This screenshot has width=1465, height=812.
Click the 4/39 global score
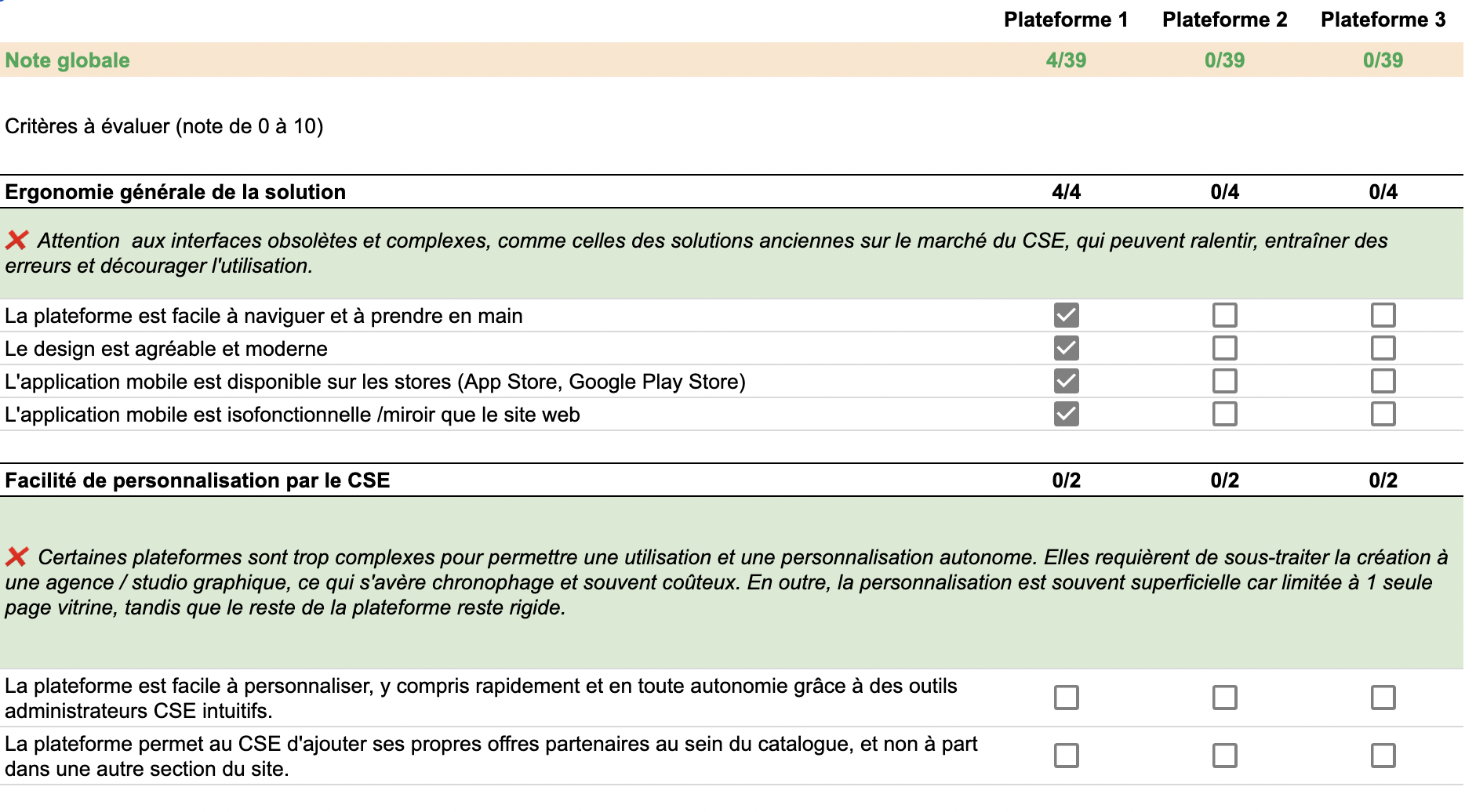click(1066, 60)
